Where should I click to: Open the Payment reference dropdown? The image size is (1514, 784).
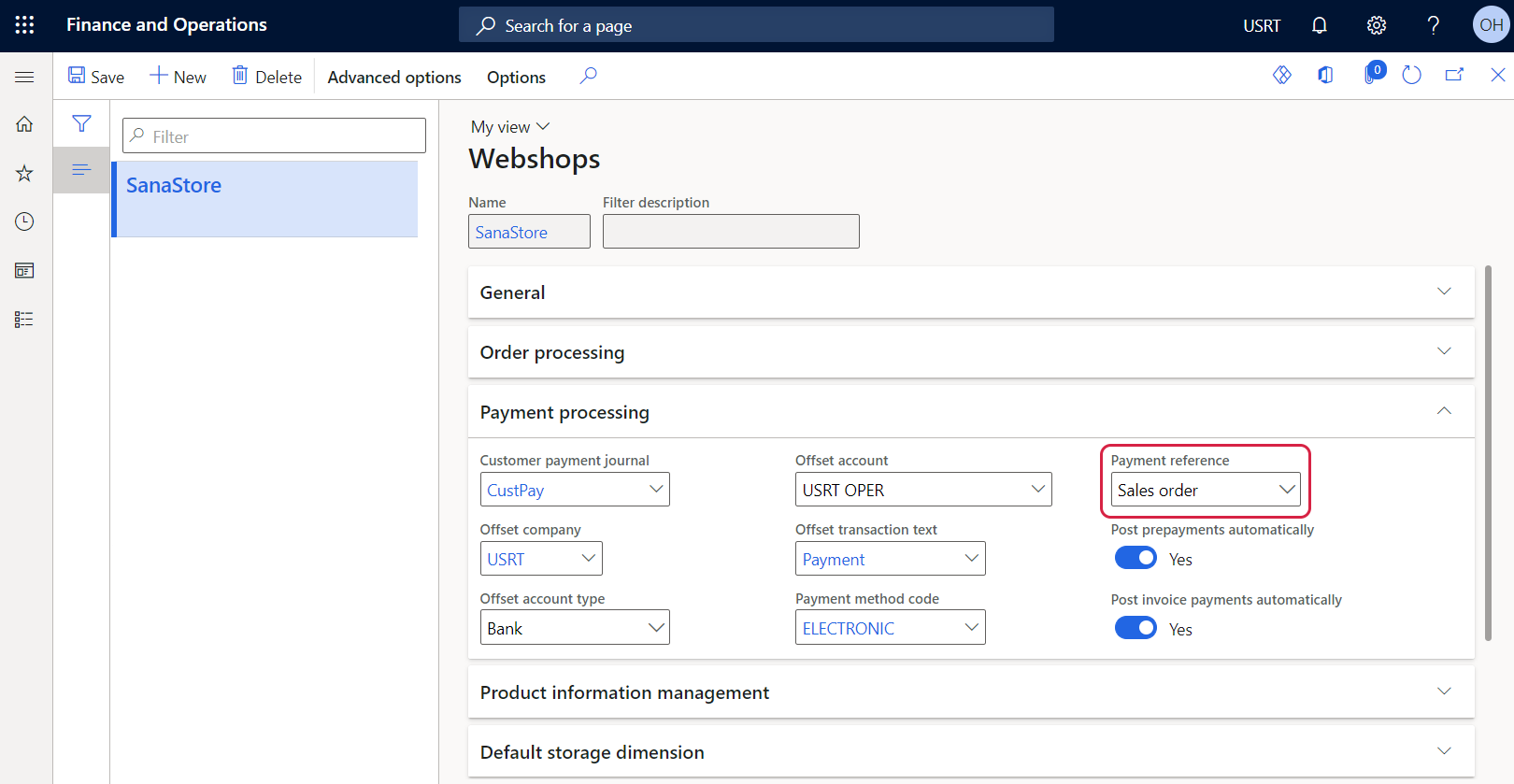coord(1205,490)
